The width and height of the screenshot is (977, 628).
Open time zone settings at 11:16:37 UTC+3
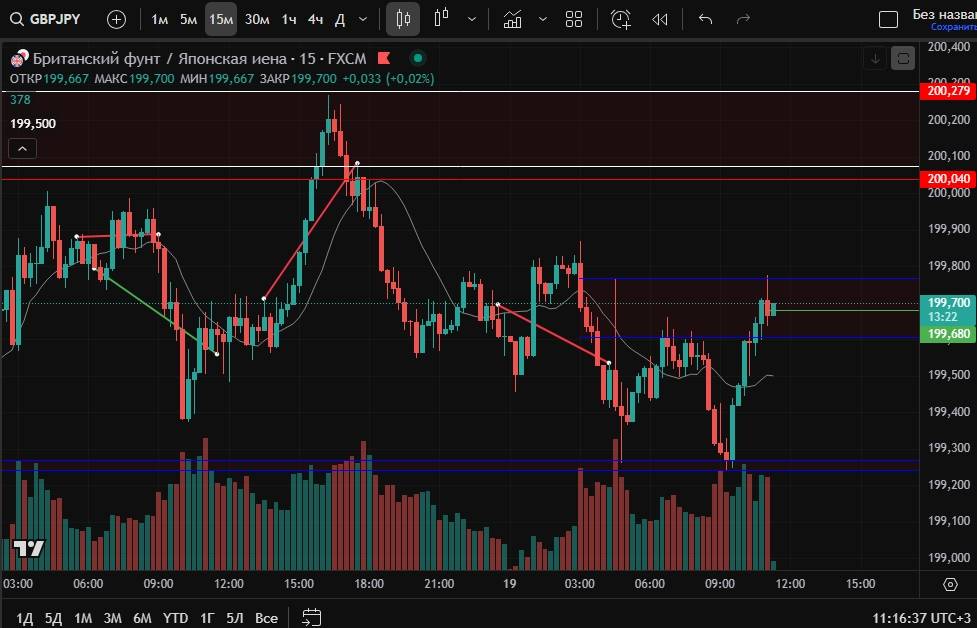point(921,617)
